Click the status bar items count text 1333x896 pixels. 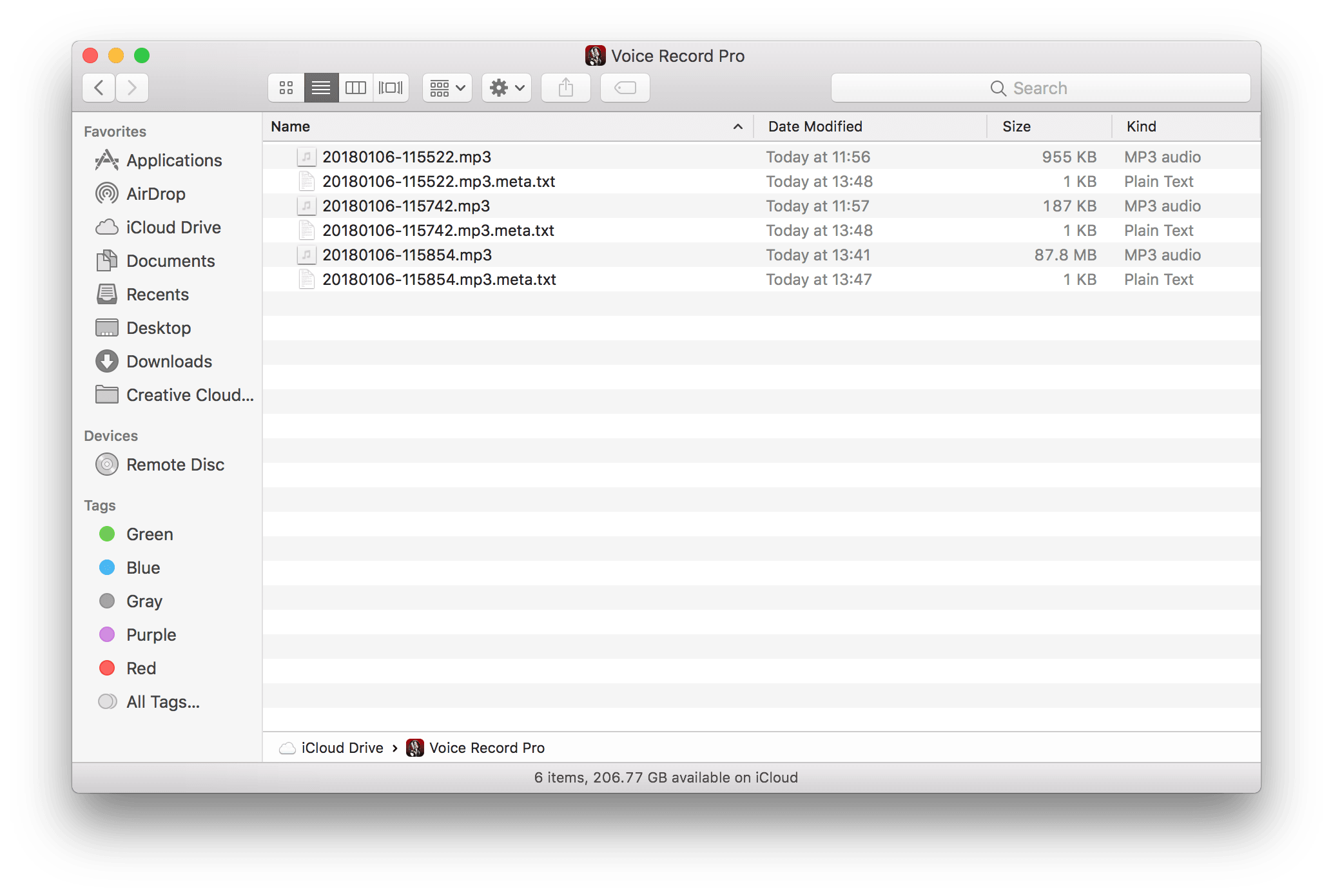point(666,777)
